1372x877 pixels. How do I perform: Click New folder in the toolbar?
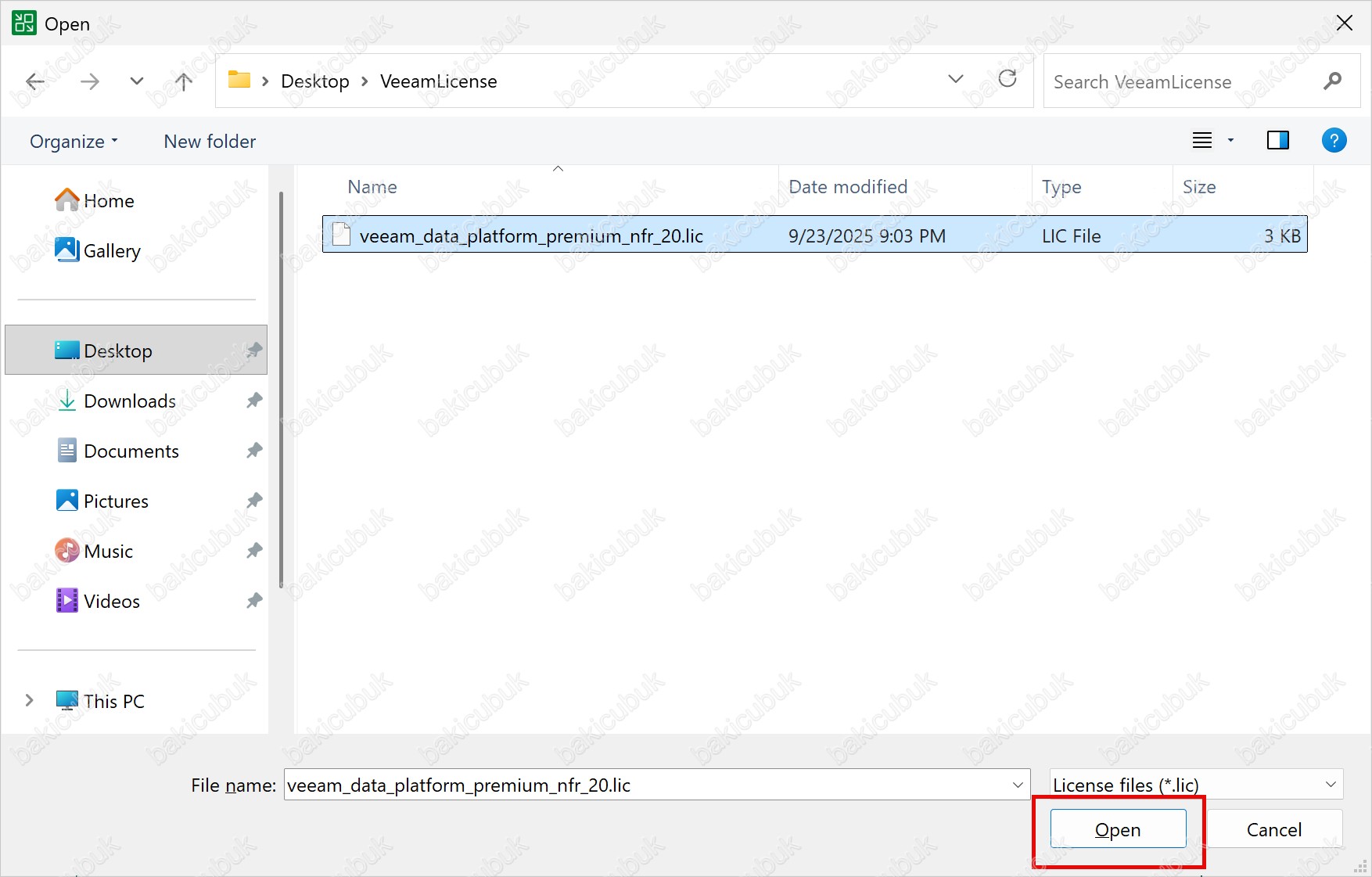pyautogui.click(x=210, y=142)
